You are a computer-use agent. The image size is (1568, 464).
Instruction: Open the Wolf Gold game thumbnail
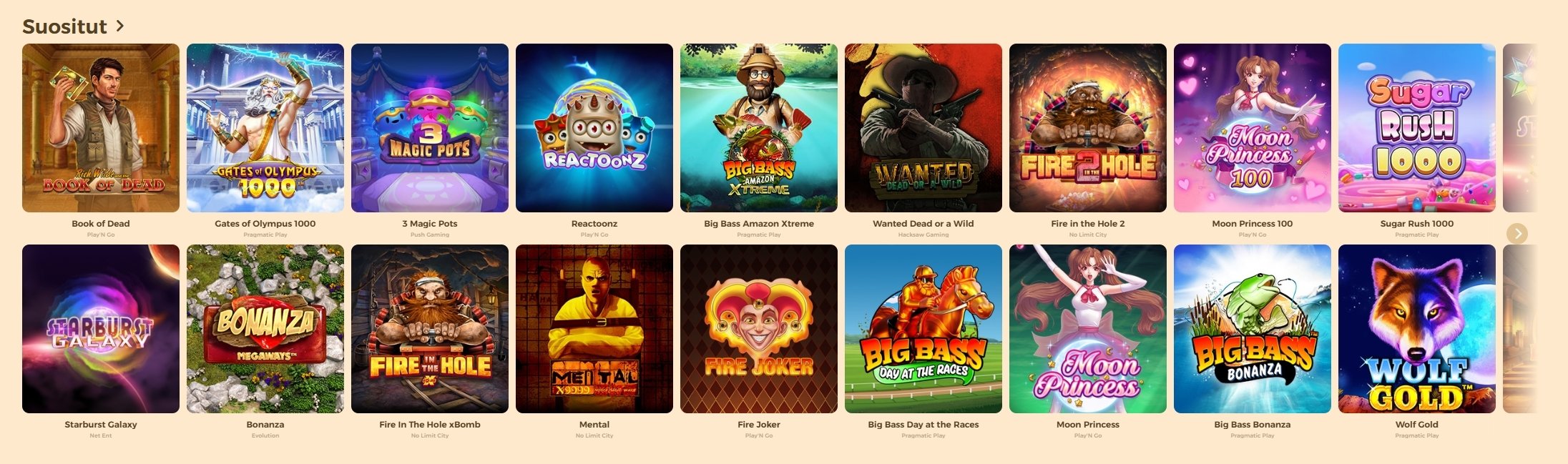coord(1417,329)
